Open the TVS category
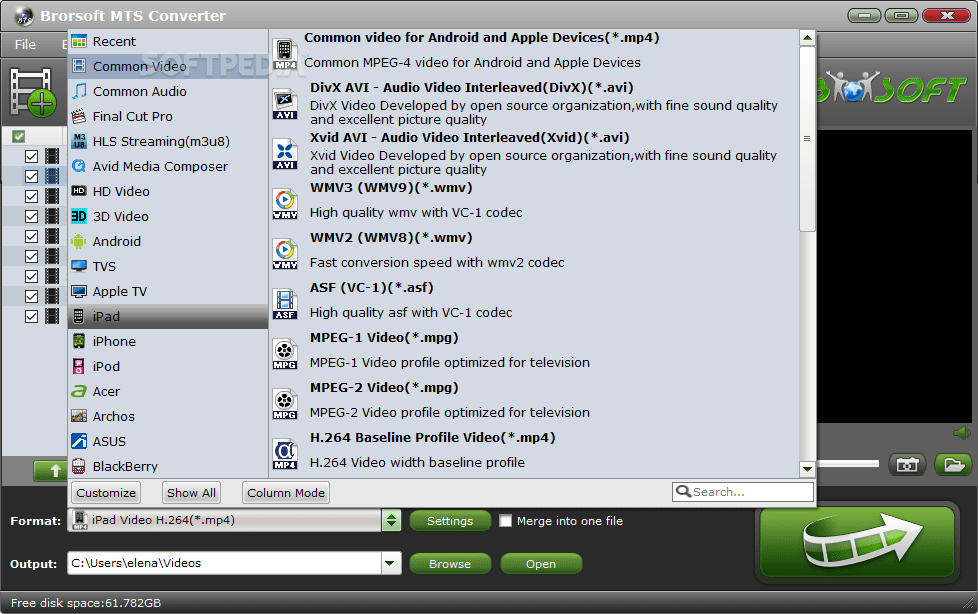978x614 pixels. click(168, 266)
